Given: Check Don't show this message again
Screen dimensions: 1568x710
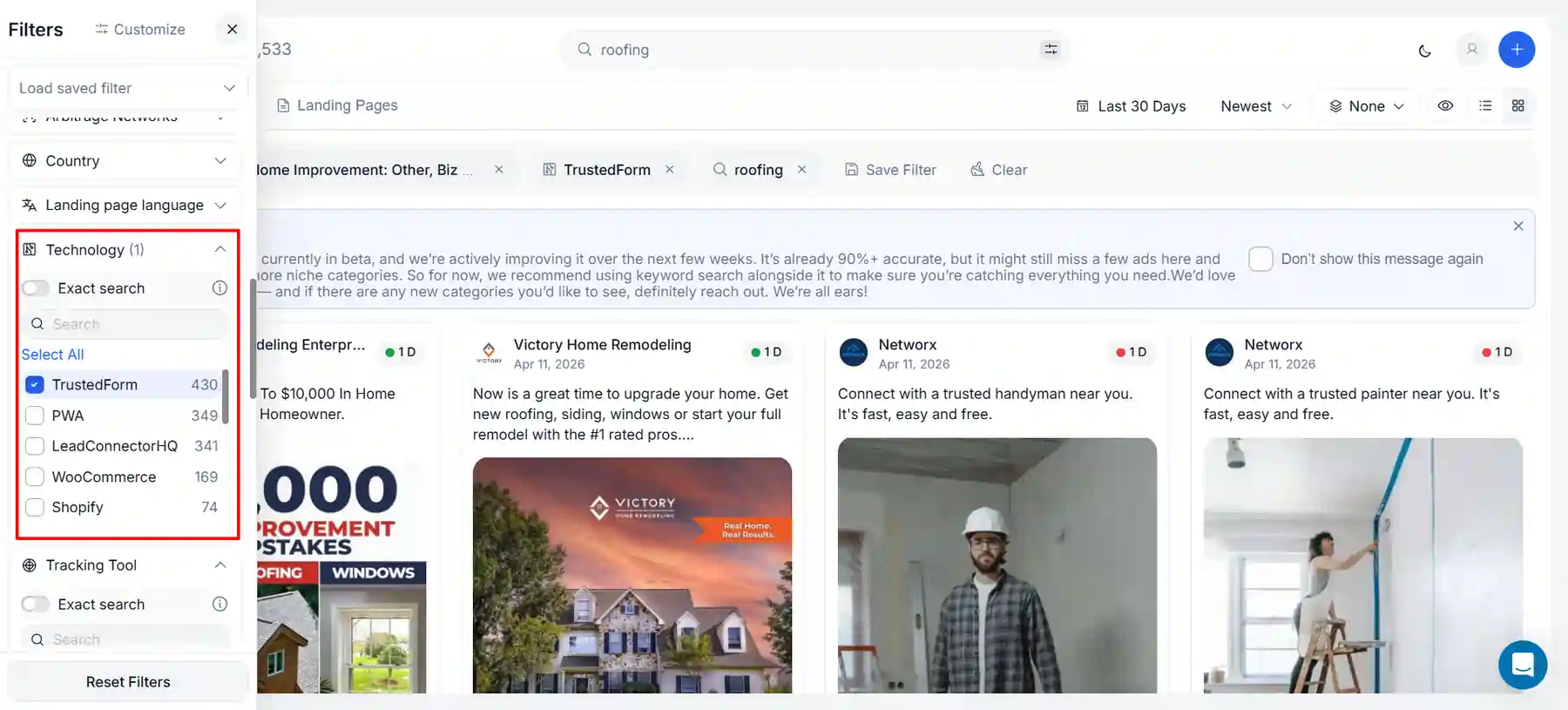Looking at the screenshot, I should [1260, 259].
